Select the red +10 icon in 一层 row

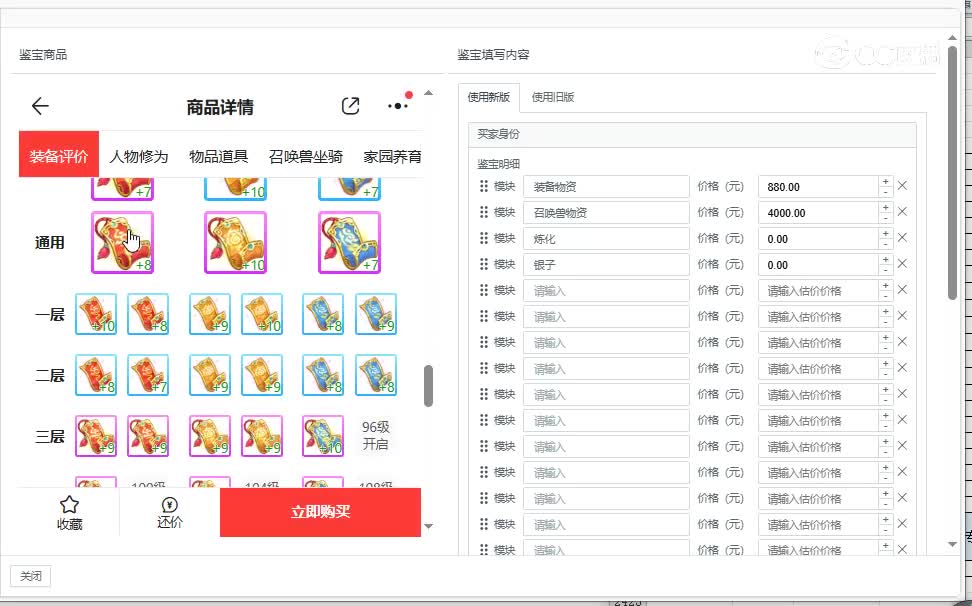tap(96, 314)
